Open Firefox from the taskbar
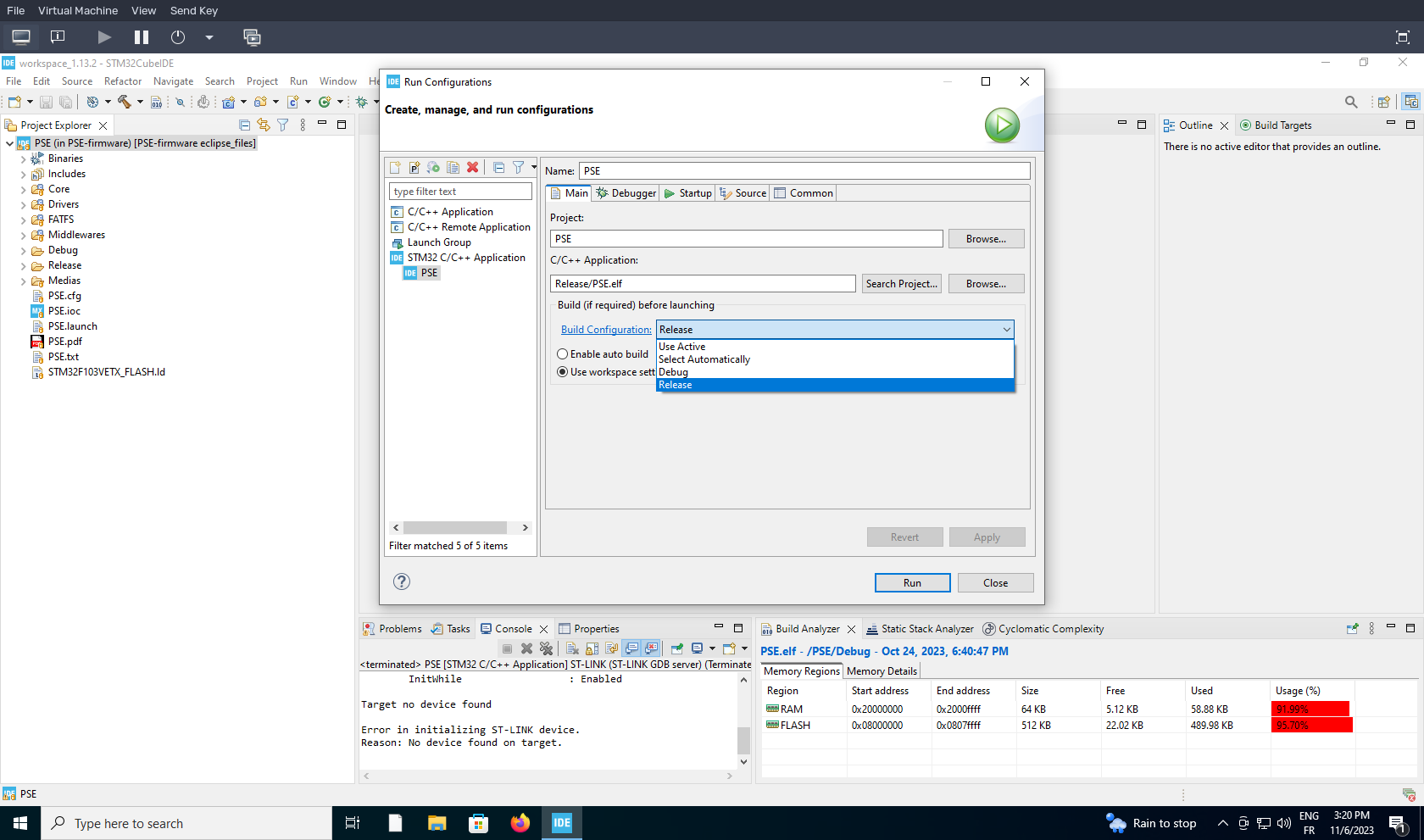Screen dimensions: 1424x840 [520, 823]
